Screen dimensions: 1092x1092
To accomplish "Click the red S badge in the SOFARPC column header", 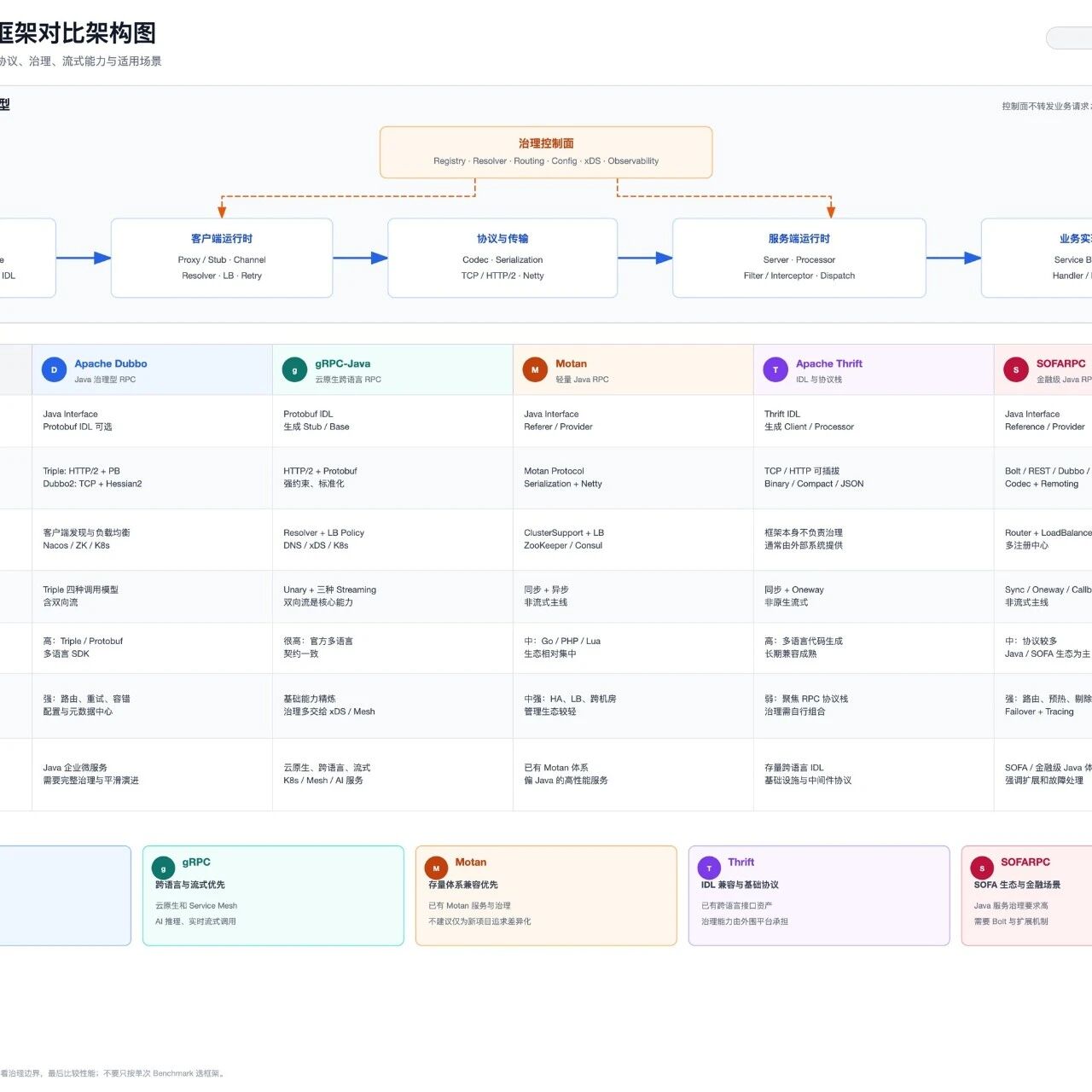I will point(1016,370).
